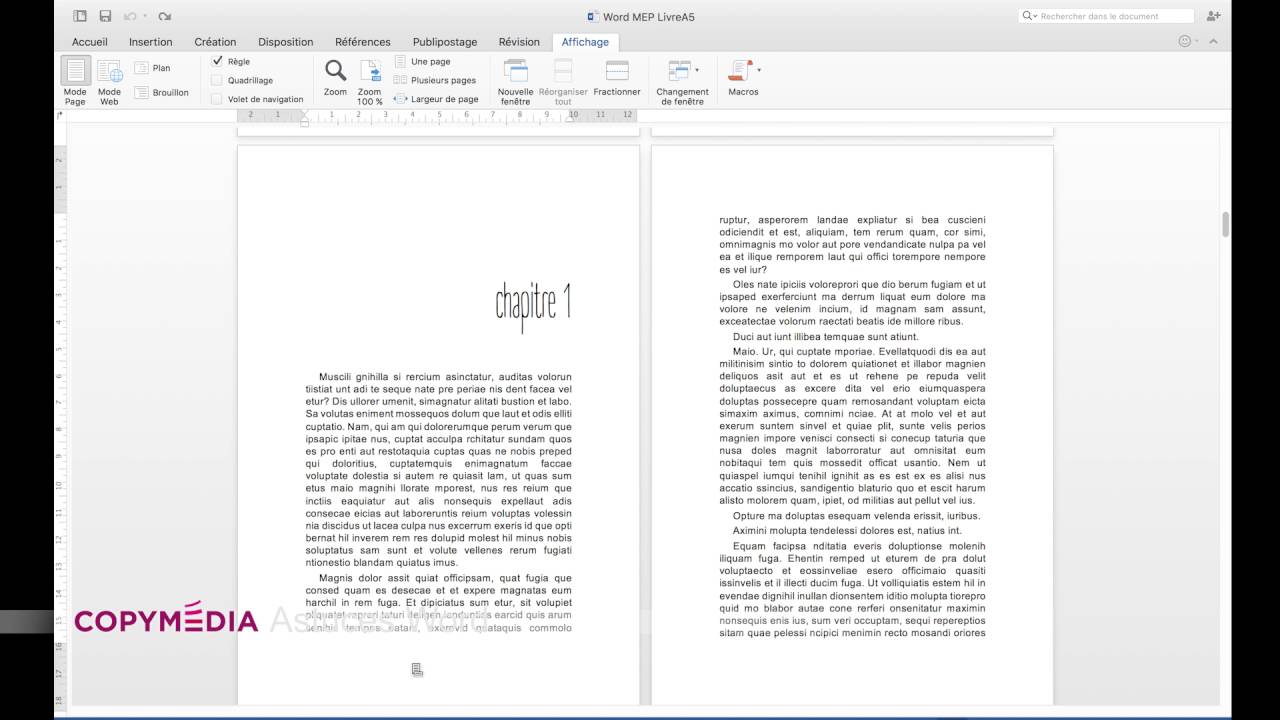Enable the Quadrillage gridlines checkbox
This screenshot has height=720, width=1280.
pyautogui.click(x=217, y=80)
